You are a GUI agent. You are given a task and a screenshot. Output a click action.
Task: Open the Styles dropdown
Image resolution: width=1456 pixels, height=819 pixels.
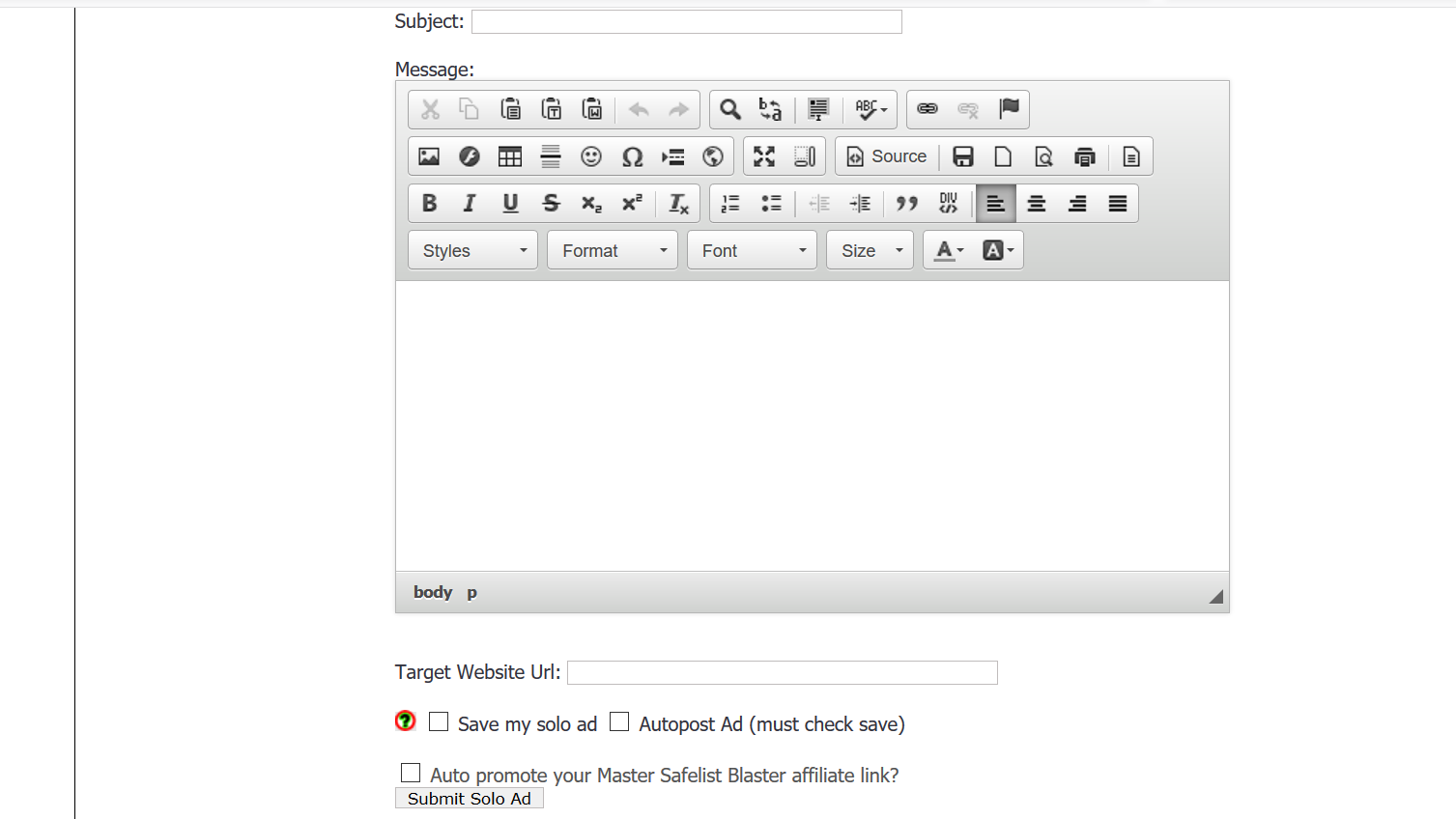pyautogui.click(x=473, y=251)
